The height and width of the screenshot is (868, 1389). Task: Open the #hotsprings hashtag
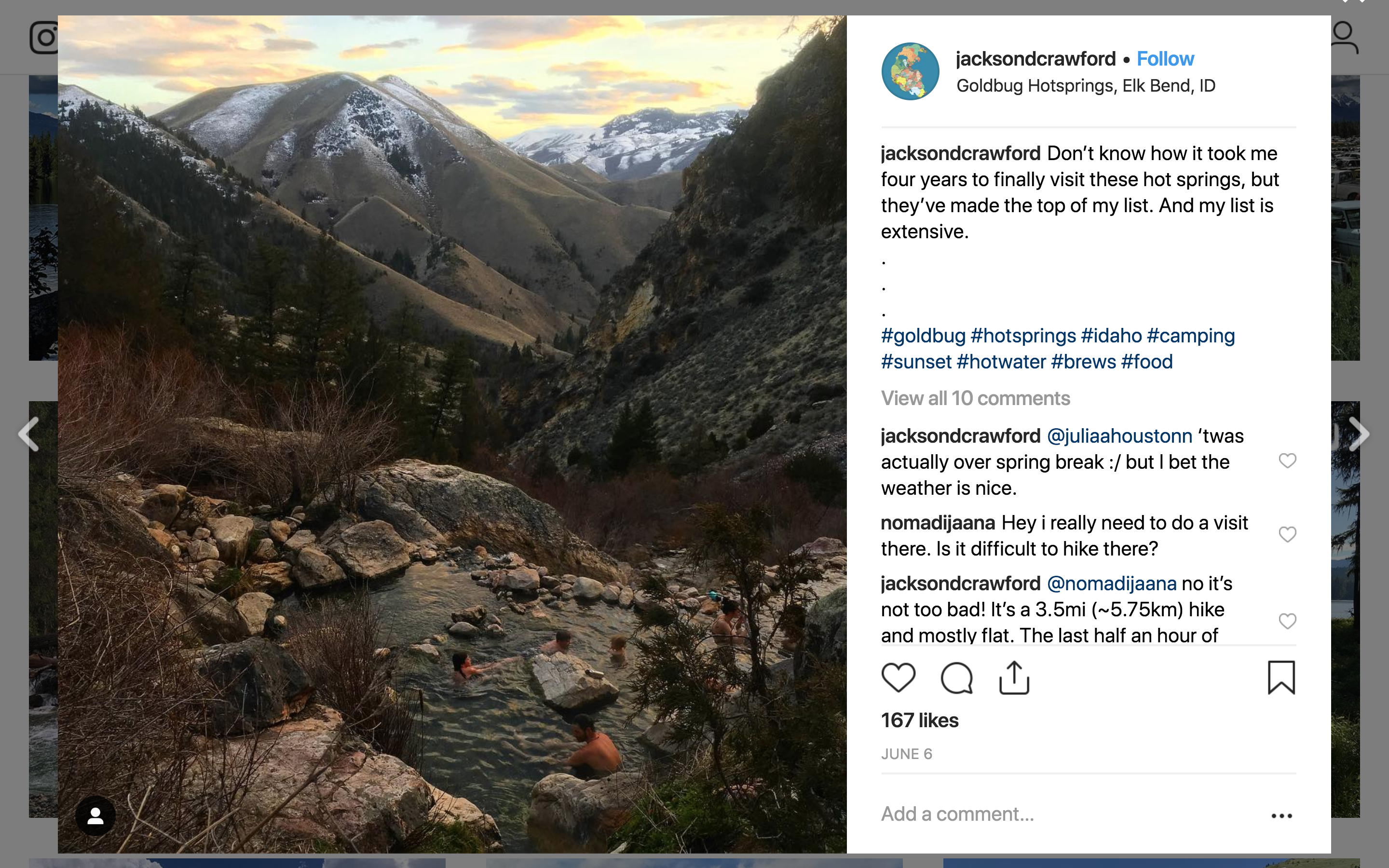[x=1023, y=336]
